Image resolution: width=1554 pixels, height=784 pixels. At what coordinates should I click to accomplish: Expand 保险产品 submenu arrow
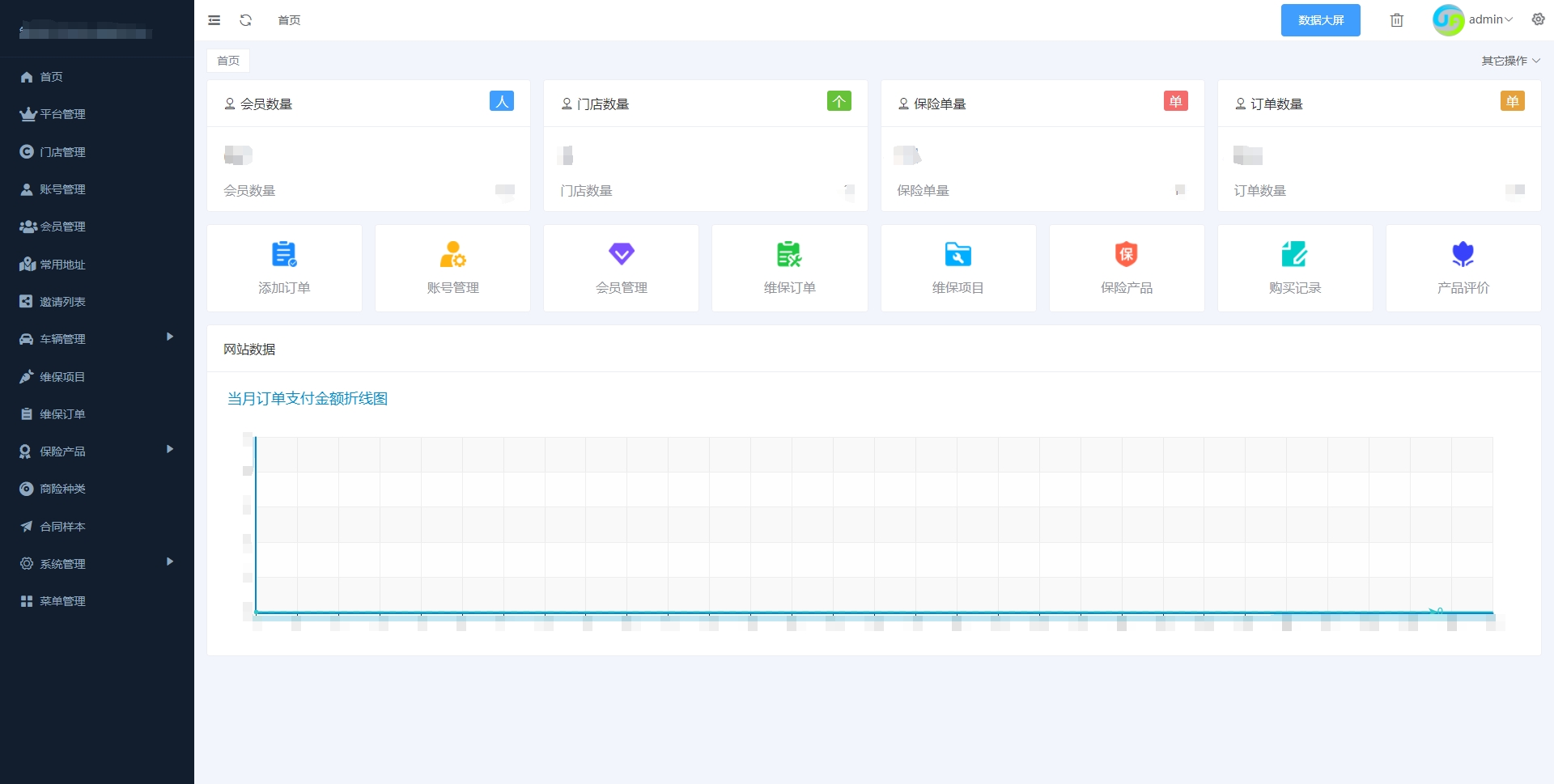(170, 449)
